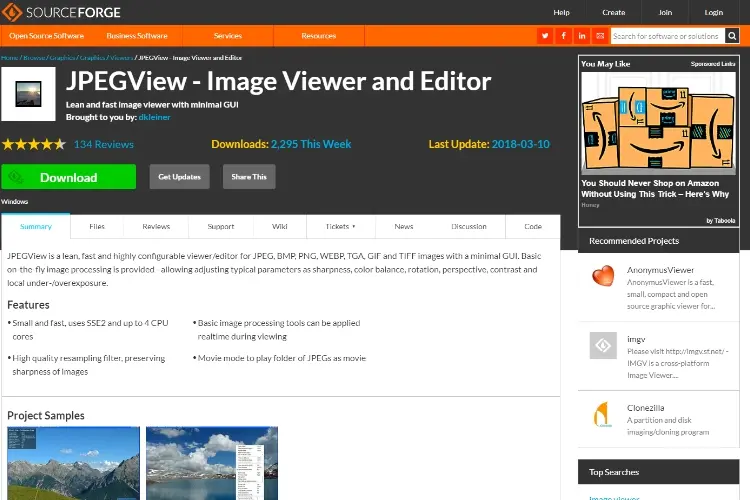Screen dimensions: 750x500
Task: Click the Browse breadcrumb link
Action: [x=34, y=58]
